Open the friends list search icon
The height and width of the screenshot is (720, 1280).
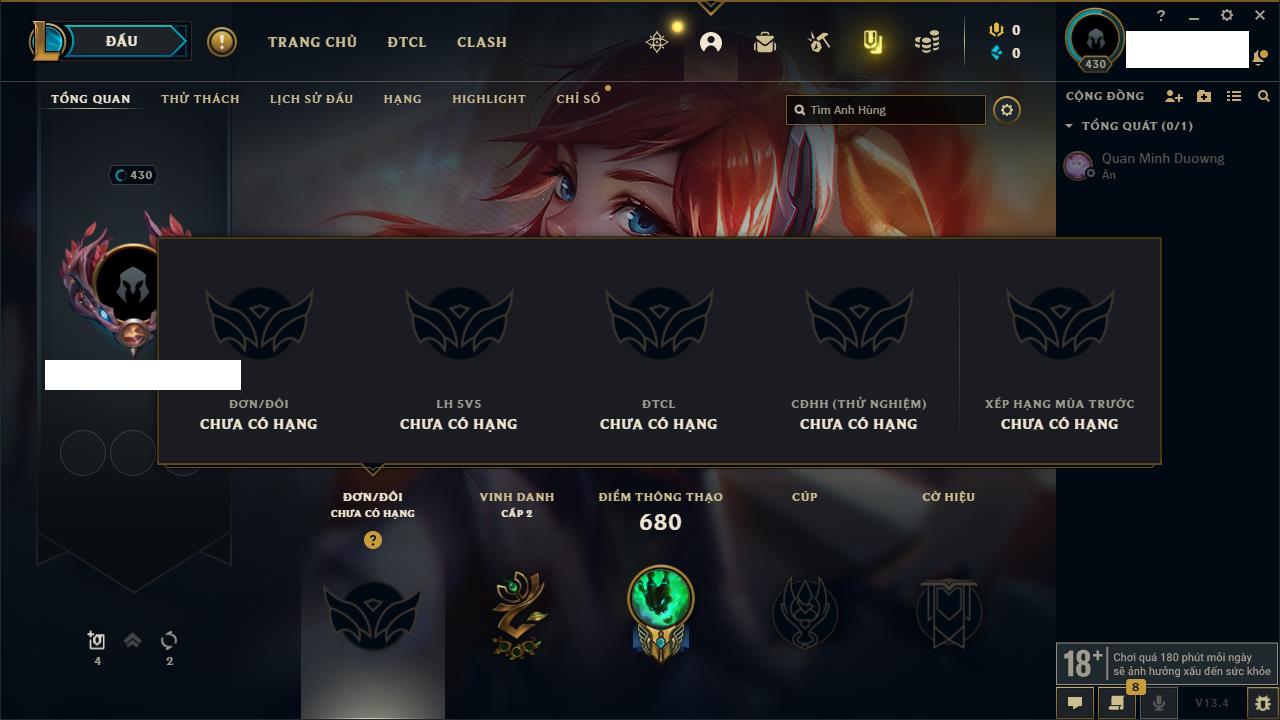click(1264, 96)
